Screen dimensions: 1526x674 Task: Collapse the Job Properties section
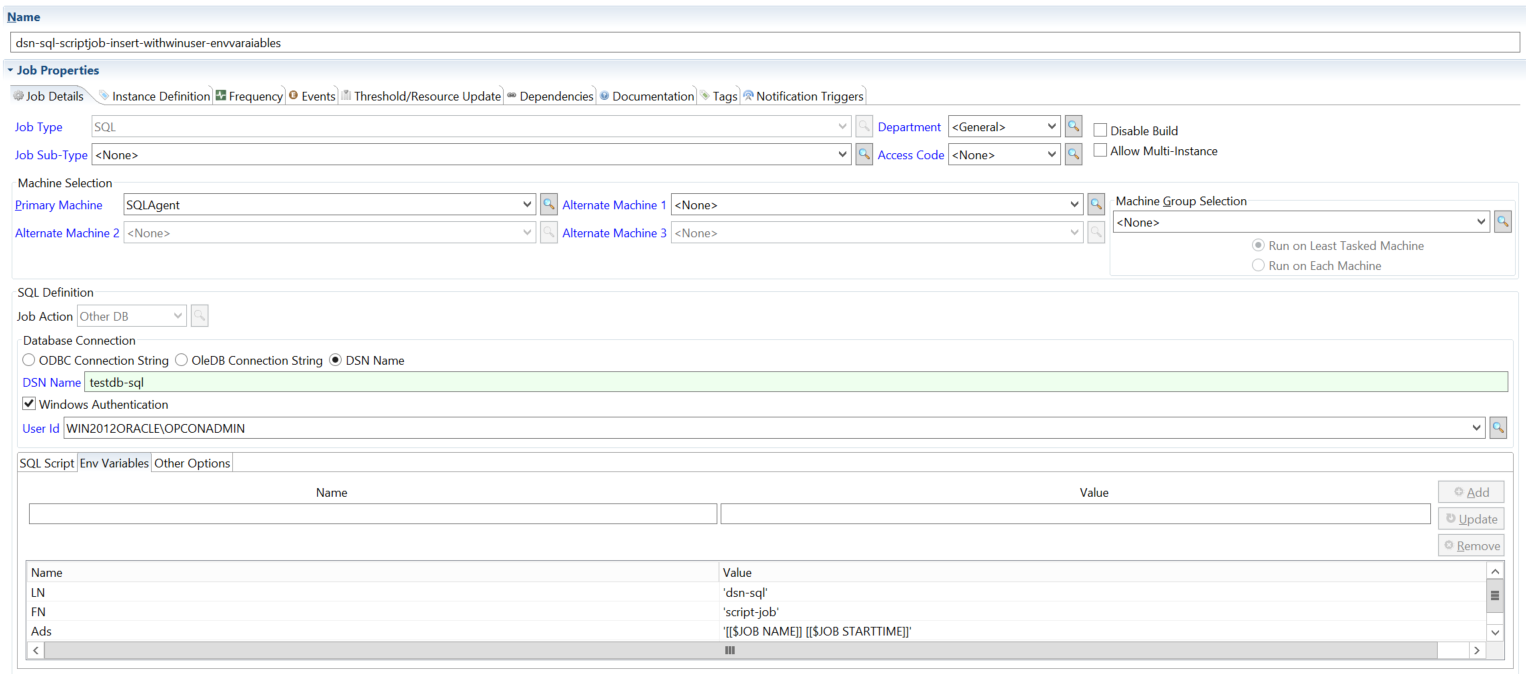[x=10, y=70]
